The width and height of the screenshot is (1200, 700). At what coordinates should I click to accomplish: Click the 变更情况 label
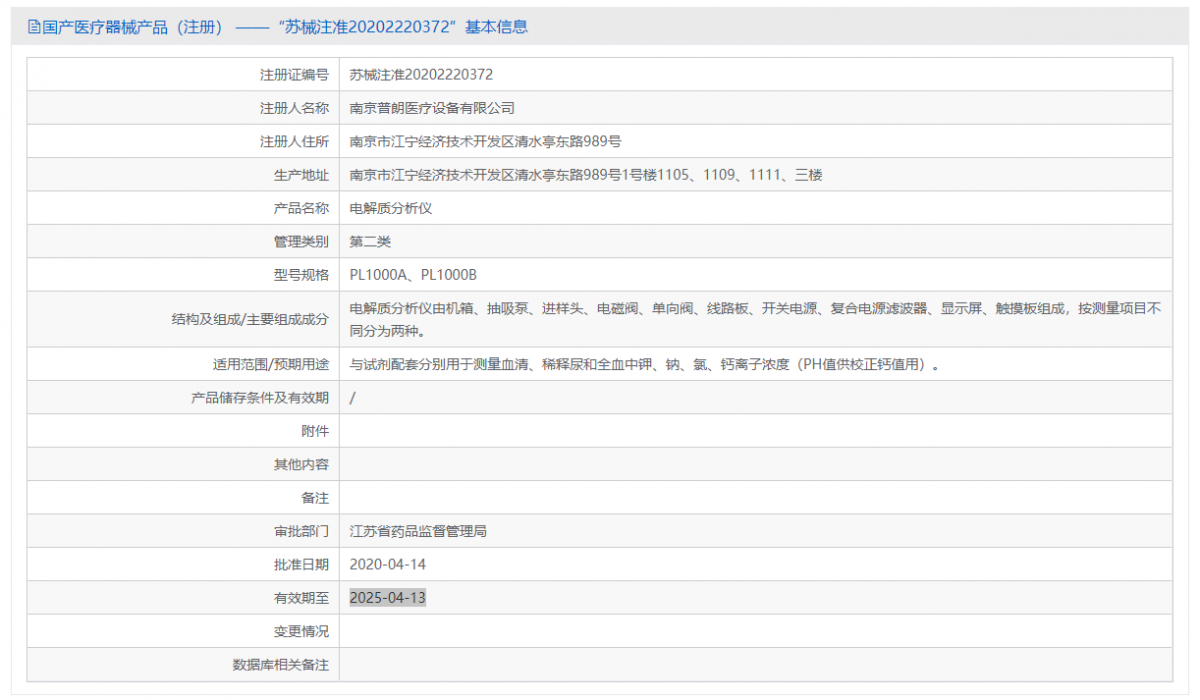(x=301, y=631)
